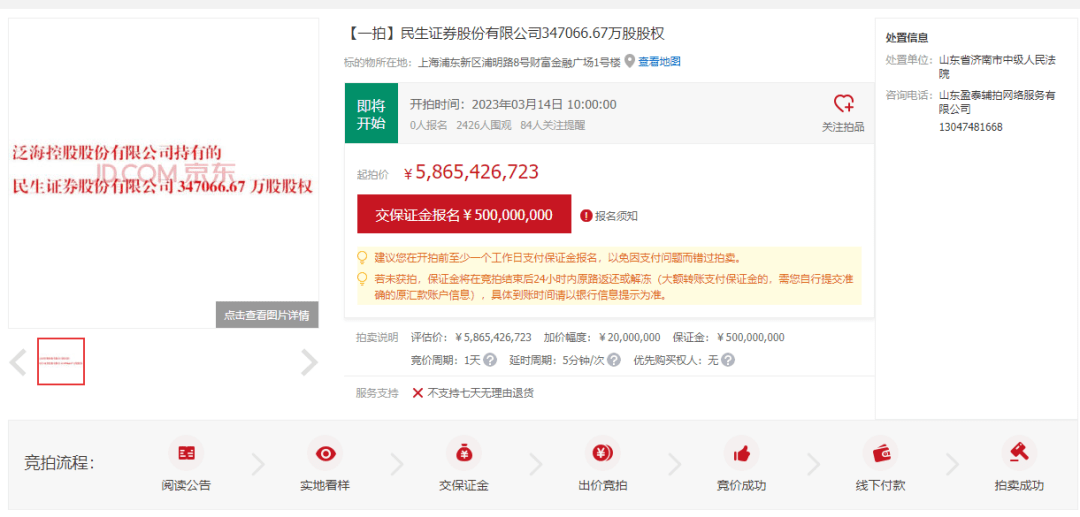The width and height of the screenshot is (1080, 517).
Task: Click the starting price ¥5,865,426,723
Action: point(470,172)
